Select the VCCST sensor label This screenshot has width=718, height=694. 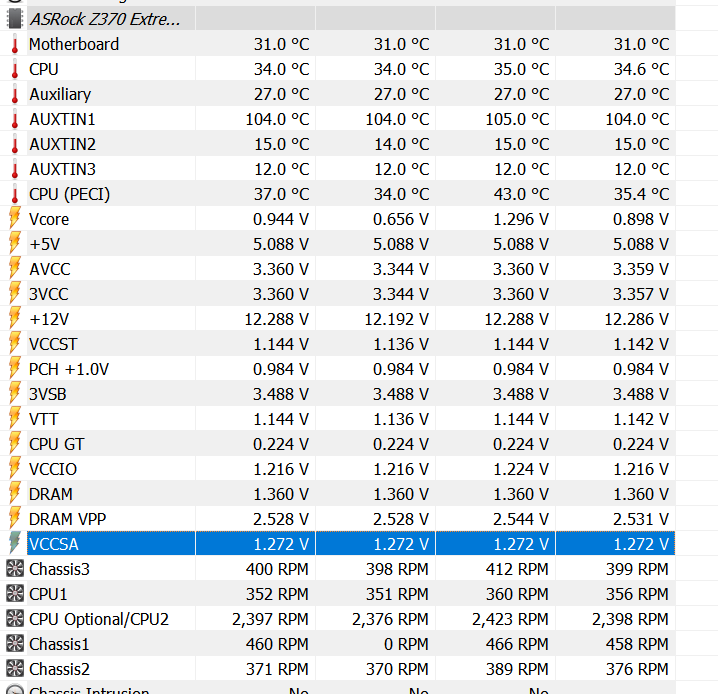point(53,344)
